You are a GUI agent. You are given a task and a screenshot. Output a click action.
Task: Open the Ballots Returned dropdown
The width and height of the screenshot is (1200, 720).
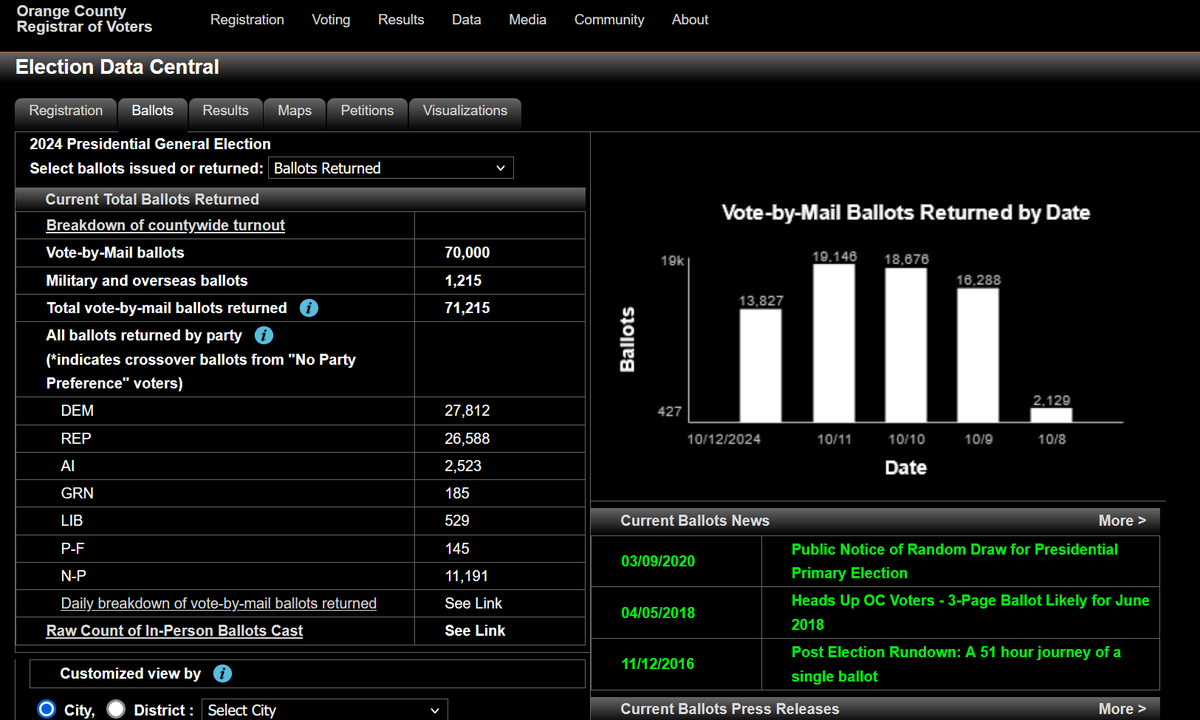click(391, 168)
